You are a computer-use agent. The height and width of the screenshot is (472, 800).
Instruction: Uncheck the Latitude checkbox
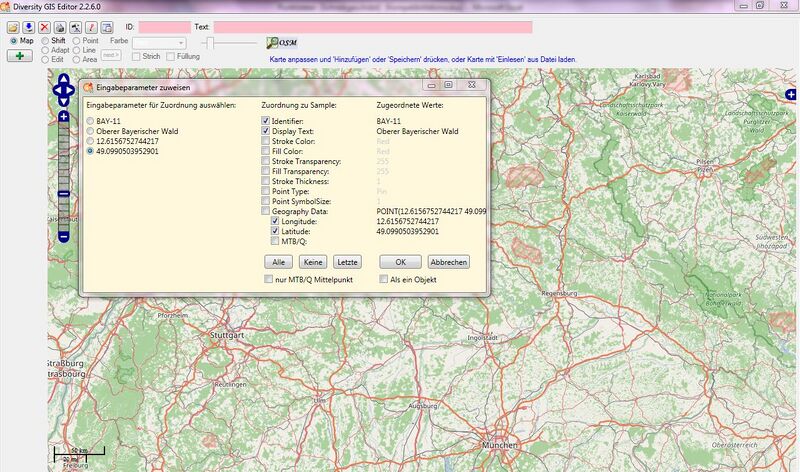point(275,231)
